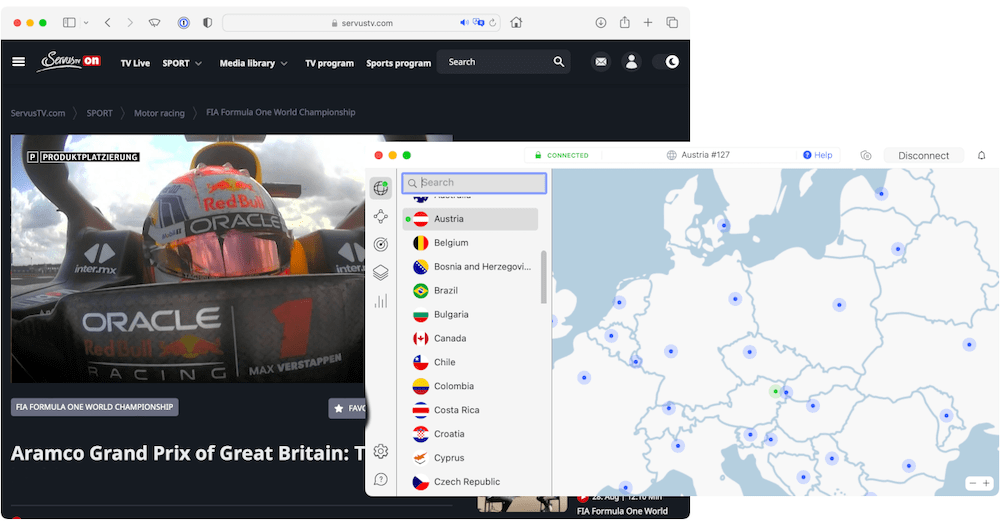Expand the SPORT dropdown menu
The width and height of the screenshot is (1000, 531).
pyautogui.click(x=182, y=63)
